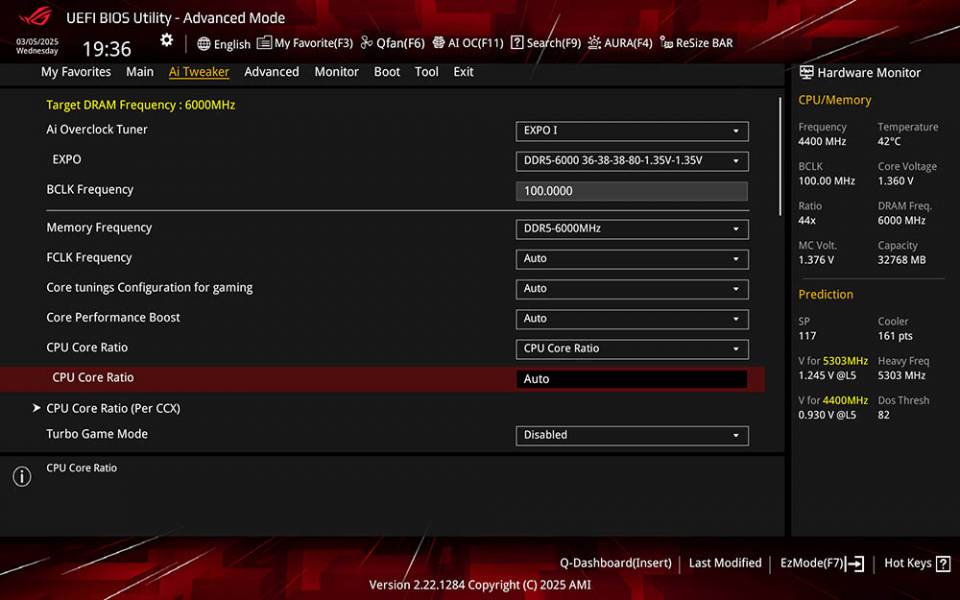Open EXPO profile dropdown
Screen dimensions: 960x600
632,161
